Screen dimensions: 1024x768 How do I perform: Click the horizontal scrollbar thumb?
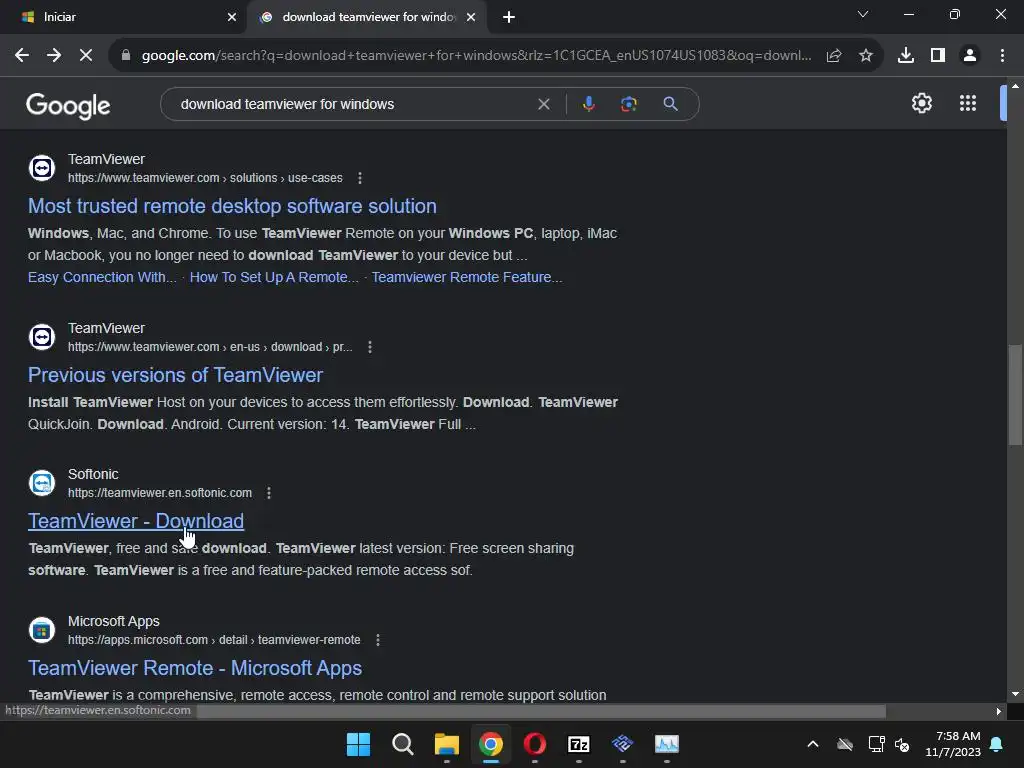point(541,711)
